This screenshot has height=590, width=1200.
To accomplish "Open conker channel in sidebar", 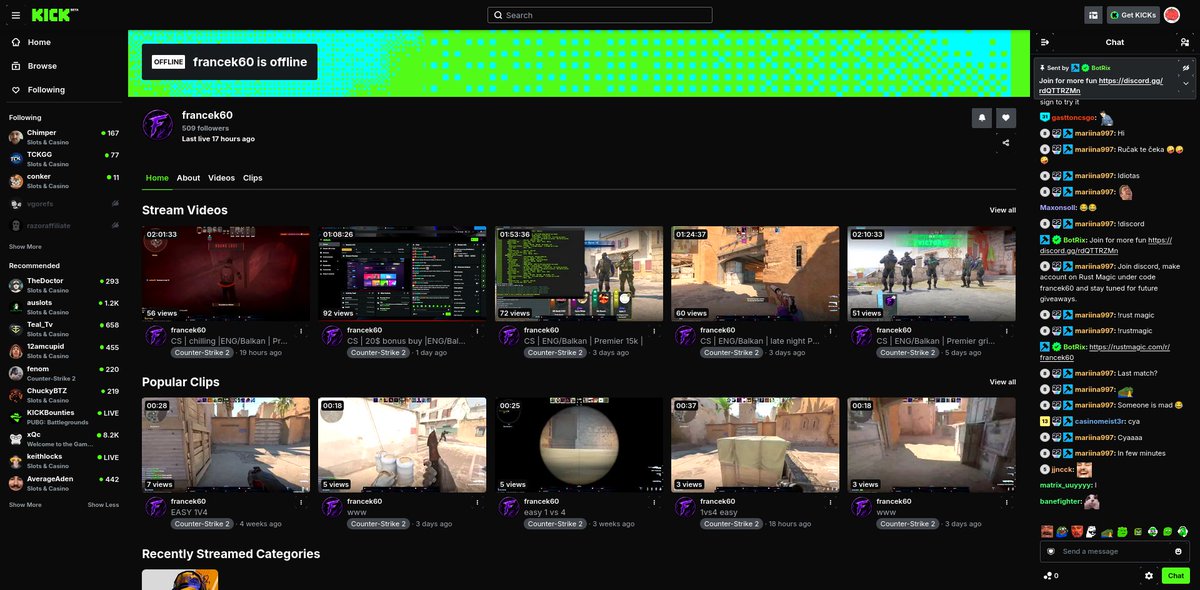I will (64, 181).
